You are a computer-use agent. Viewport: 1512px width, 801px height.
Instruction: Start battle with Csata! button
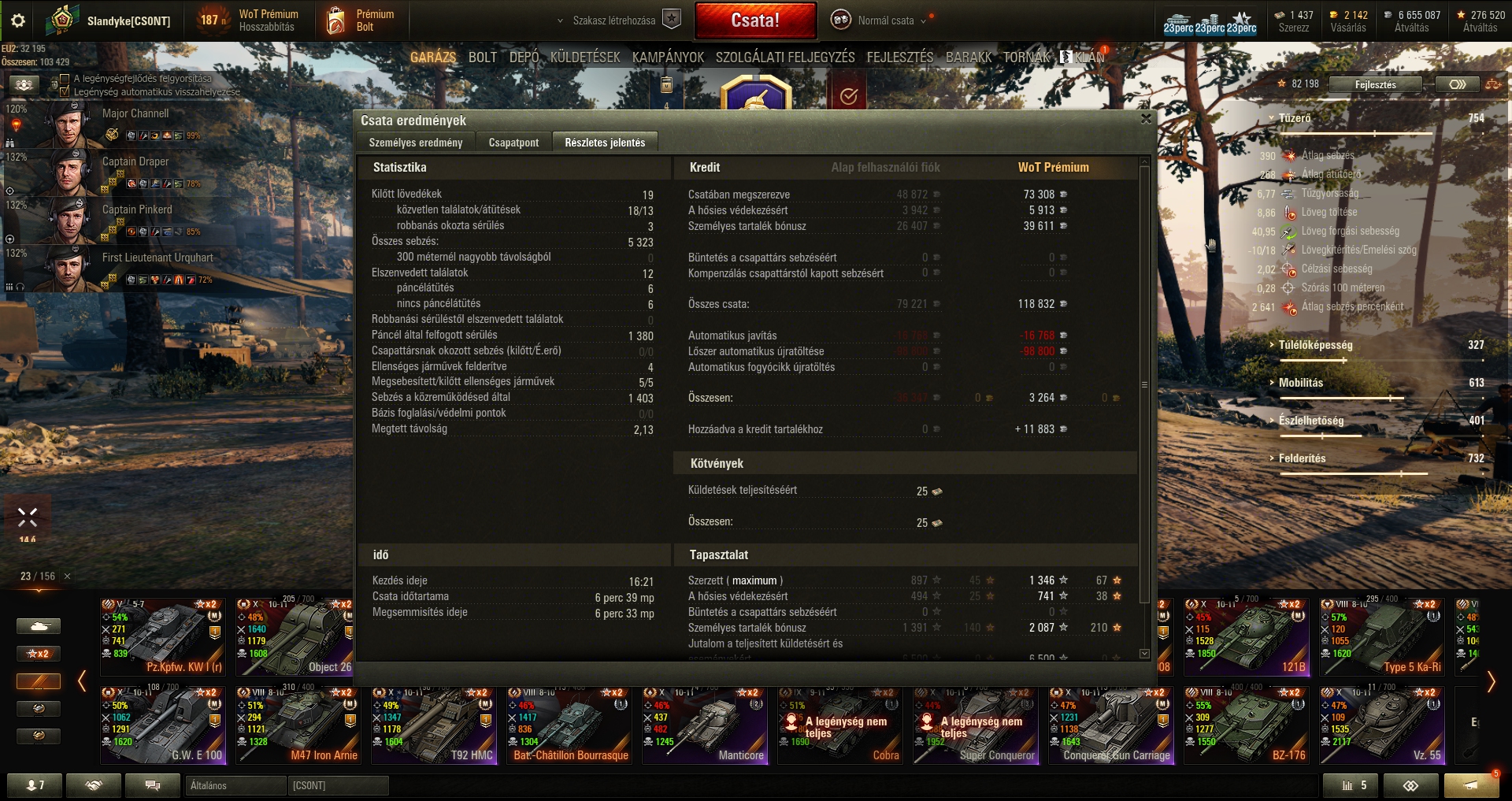(755, 20)
